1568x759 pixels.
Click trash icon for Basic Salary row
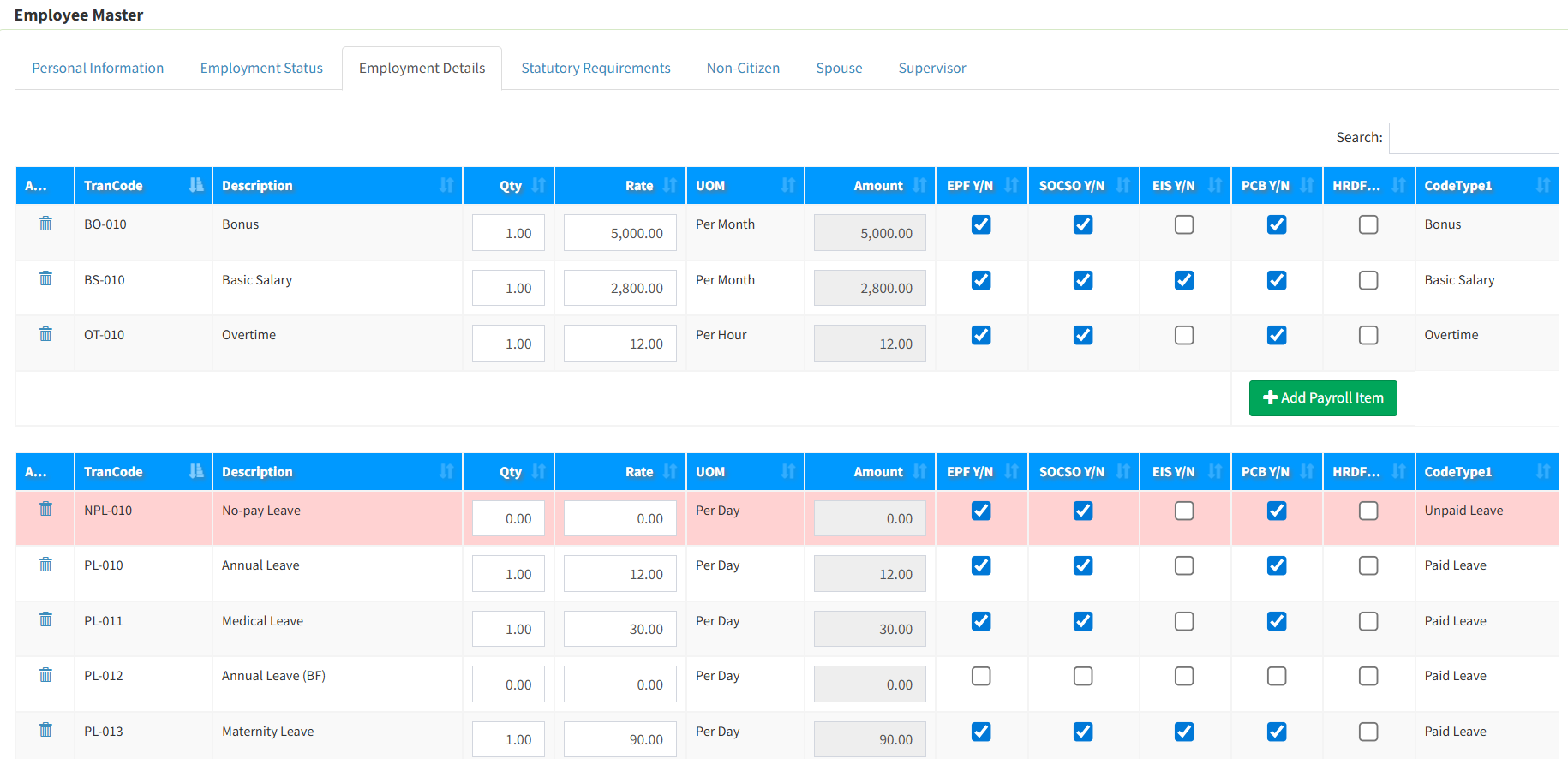45,278
